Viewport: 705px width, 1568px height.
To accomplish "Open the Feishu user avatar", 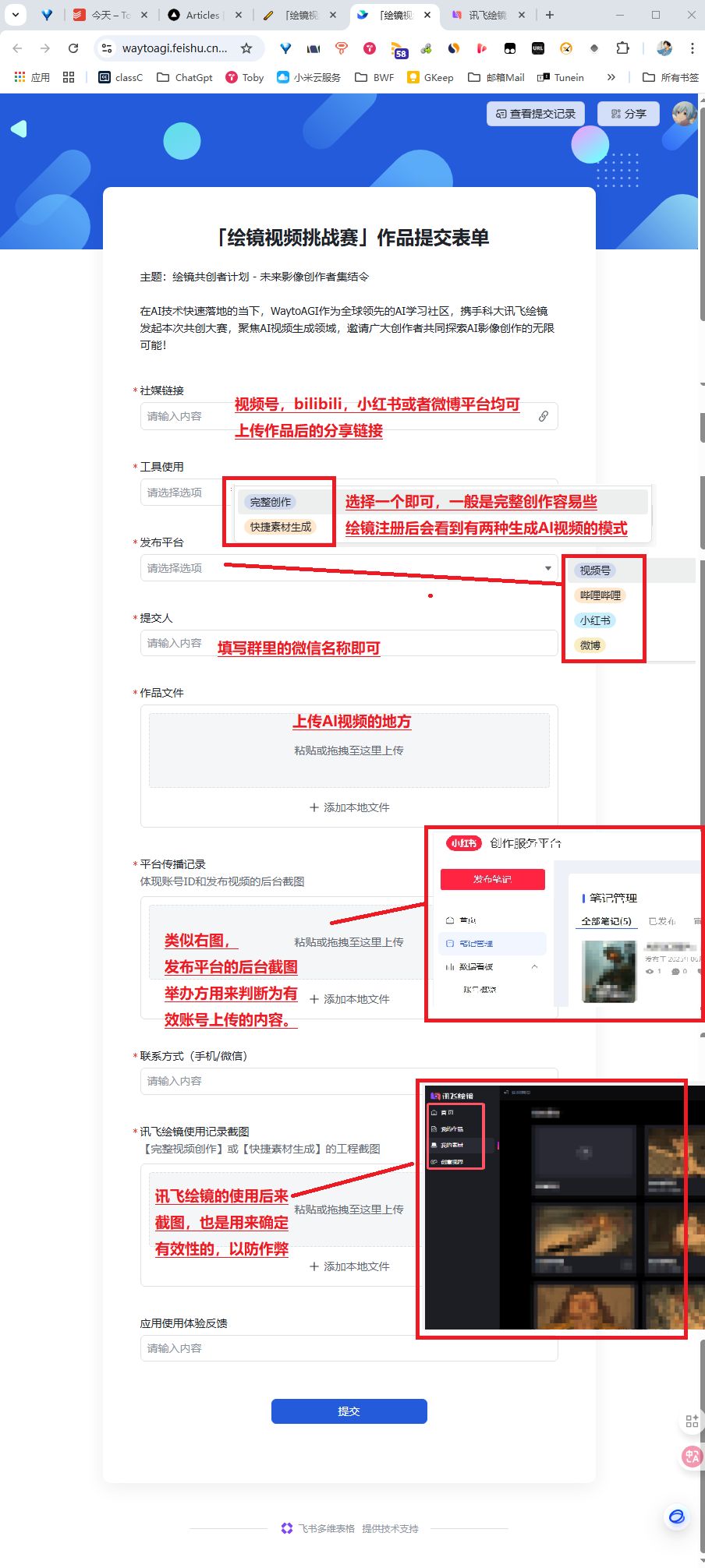I will [x=684, y=114].
